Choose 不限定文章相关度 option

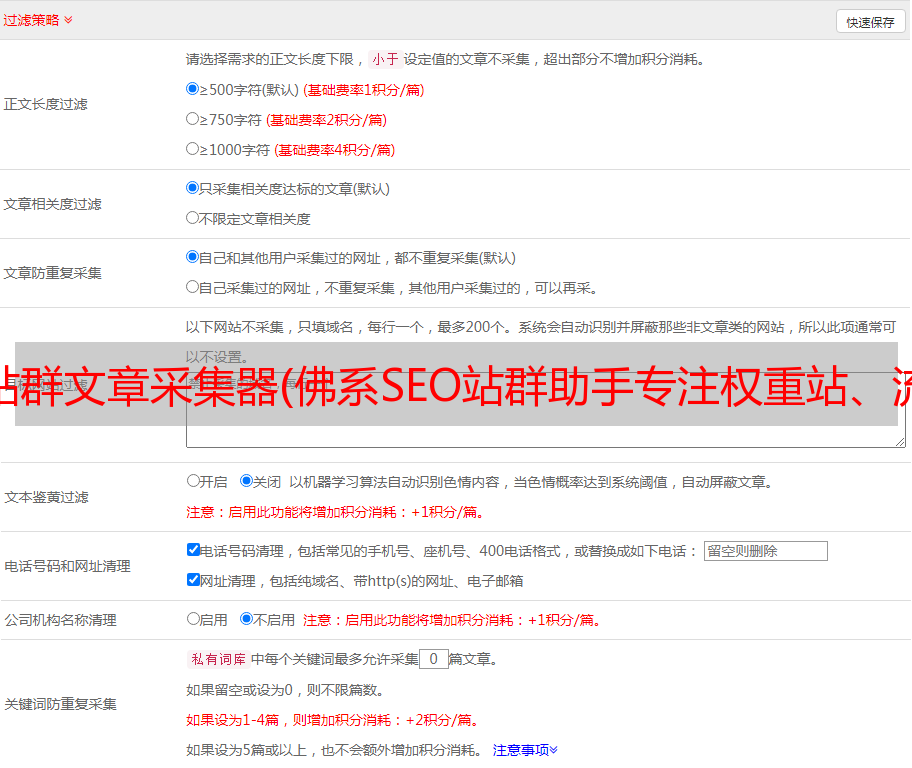tap(193, 218)
